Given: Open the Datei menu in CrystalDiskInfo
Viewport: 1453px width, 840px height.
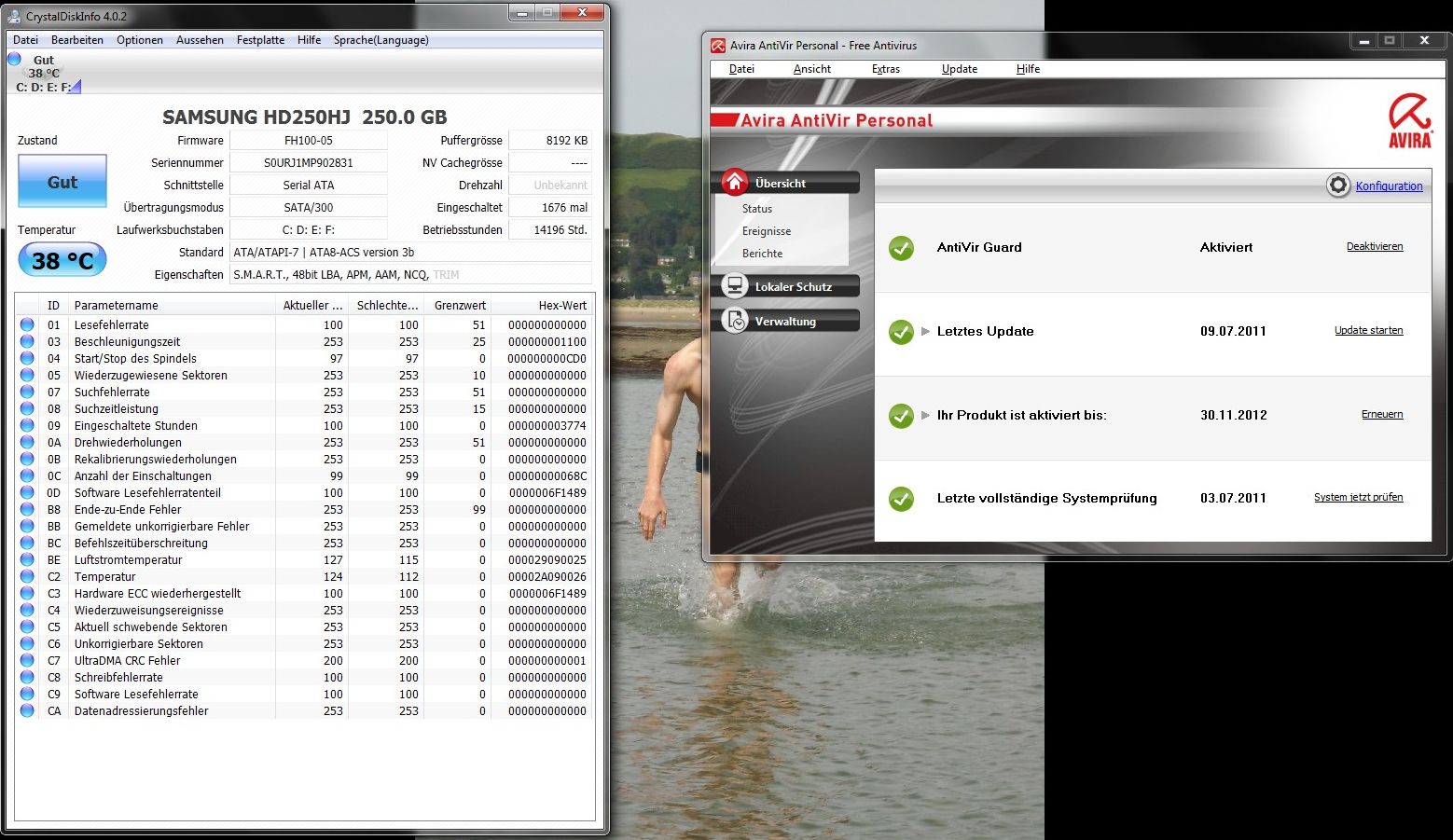Looking at the screenshot, I should (26, 40).
